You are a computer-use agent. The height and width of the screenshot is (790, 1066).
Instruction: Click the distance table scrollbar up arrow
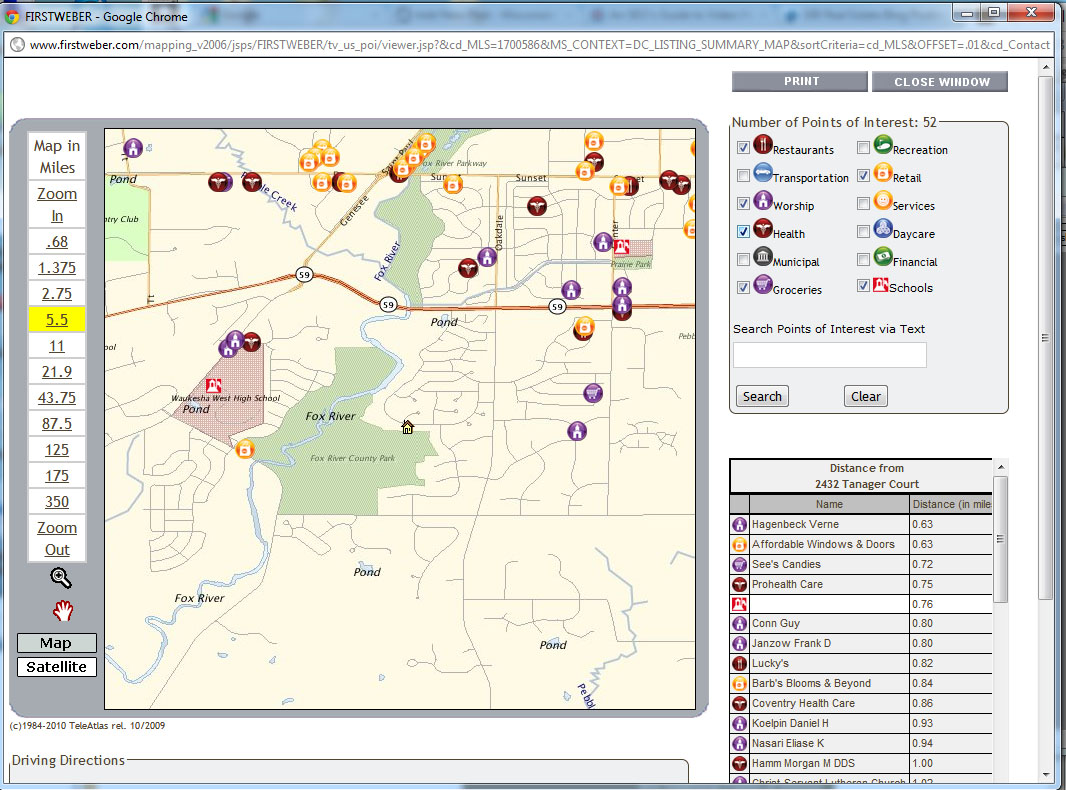[1001, 467]
